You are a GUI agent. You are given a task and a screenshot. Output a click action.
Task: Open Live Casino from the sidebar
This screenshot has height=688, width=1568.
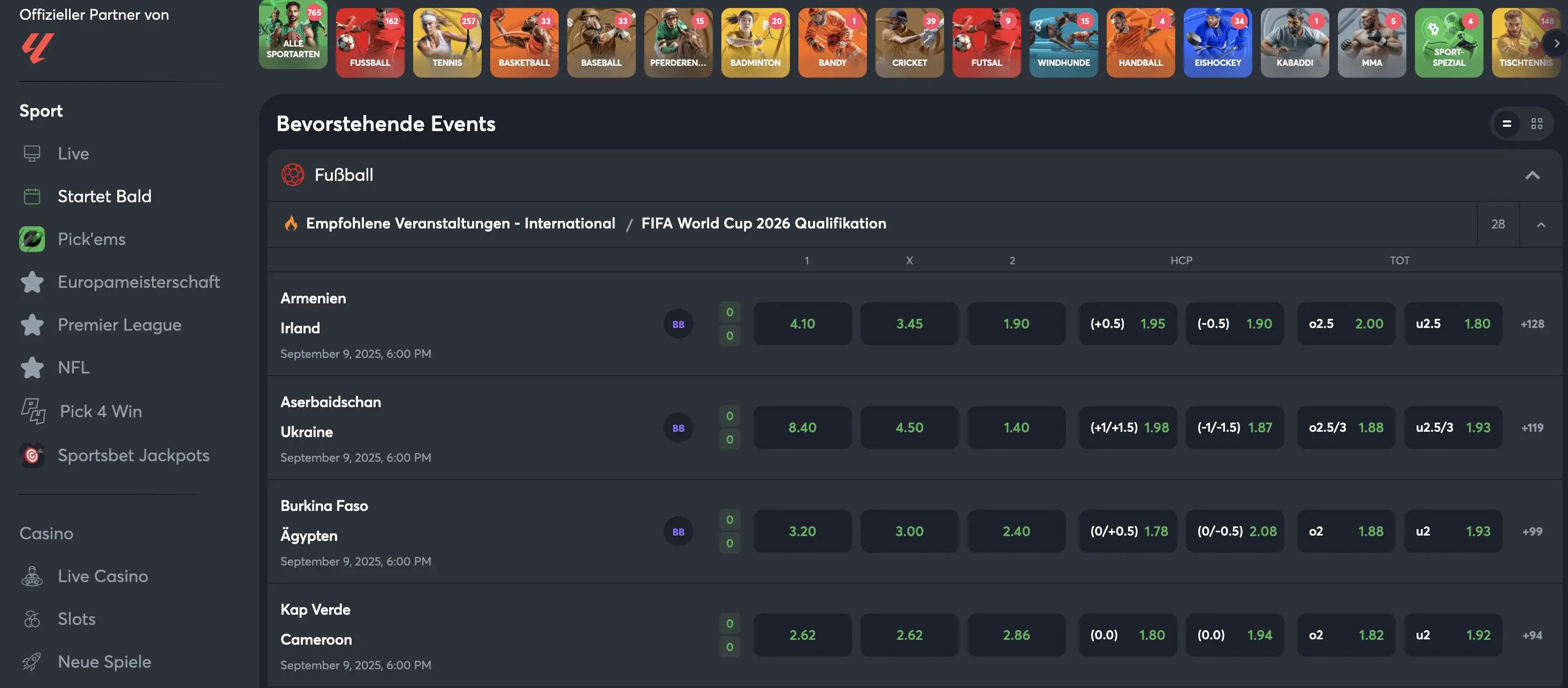pyautogui.click(x=102, y=576)
